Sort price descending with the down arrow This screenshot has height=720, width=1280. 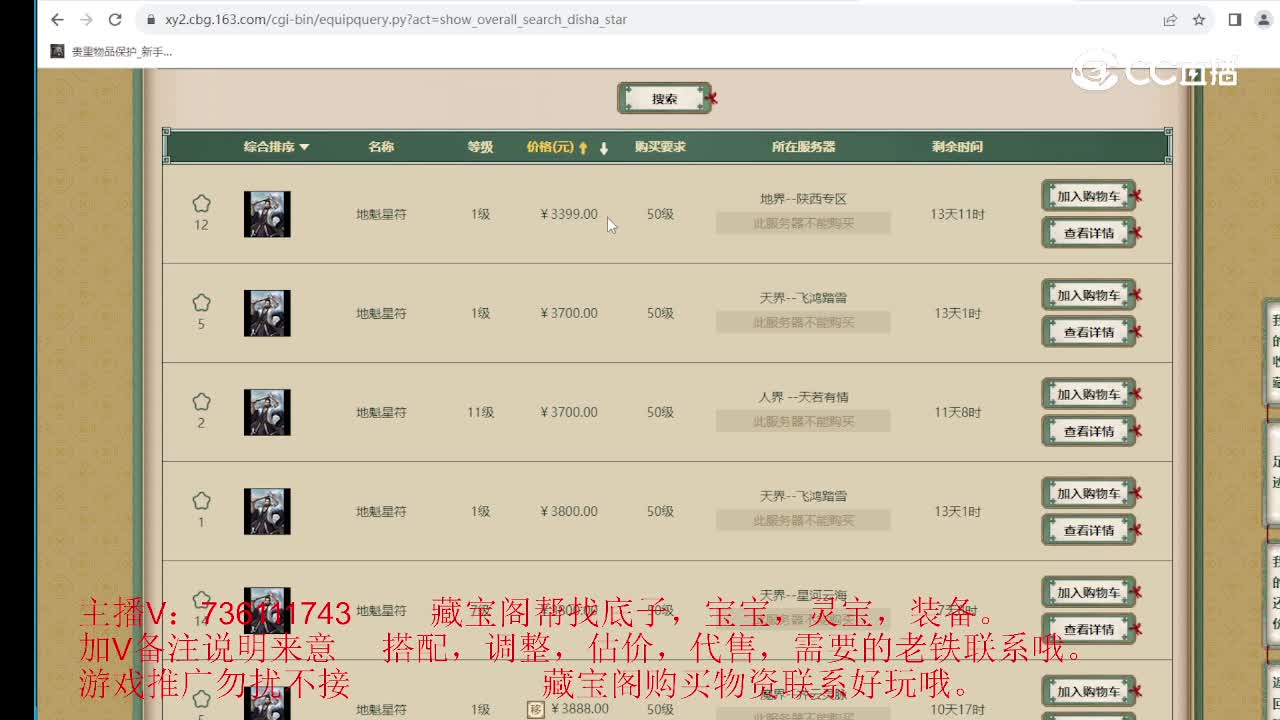click(x=604, y=147)
